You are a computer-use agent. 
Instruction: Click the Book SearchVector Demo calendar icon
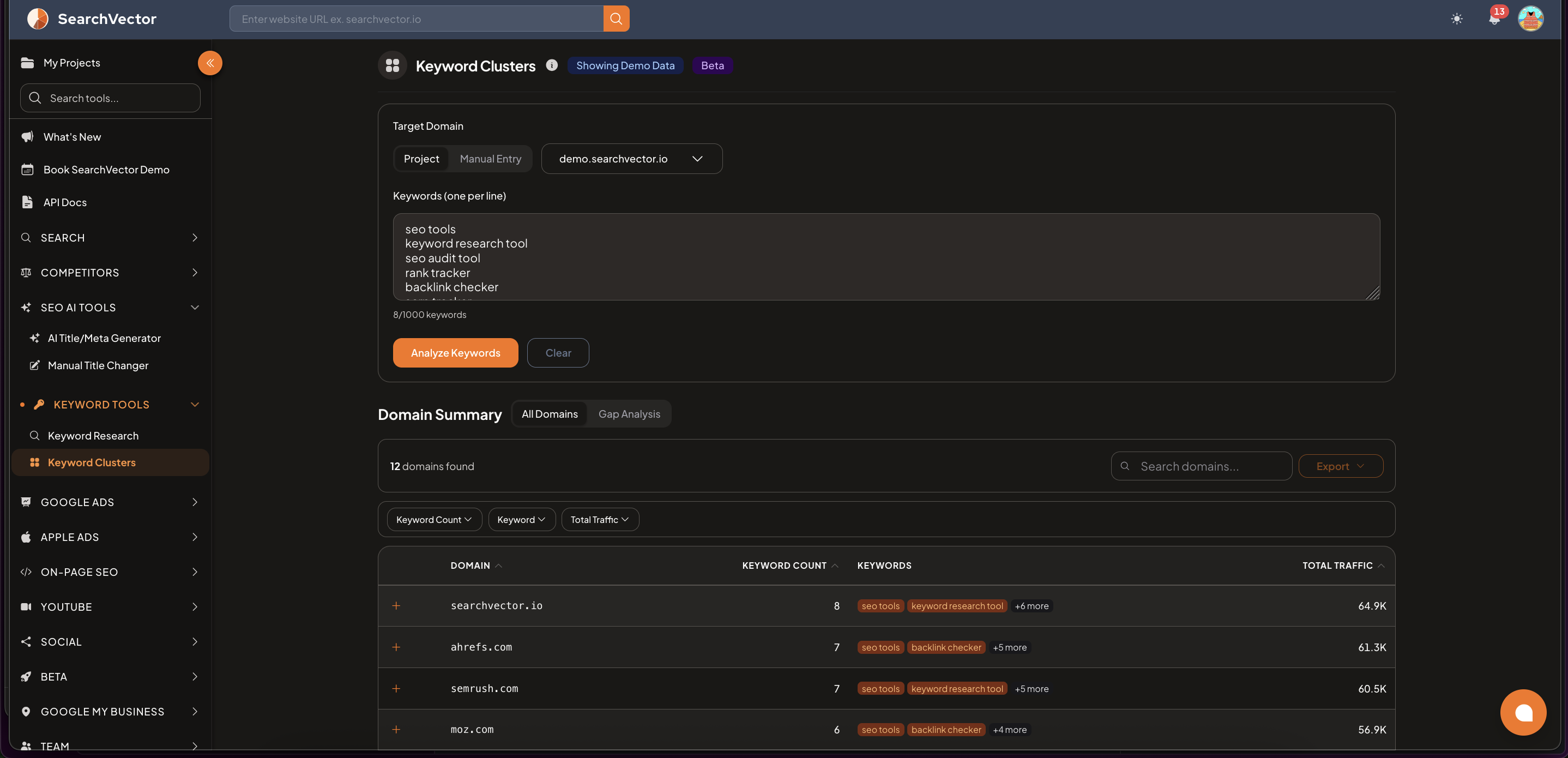[x=27, y=170]
